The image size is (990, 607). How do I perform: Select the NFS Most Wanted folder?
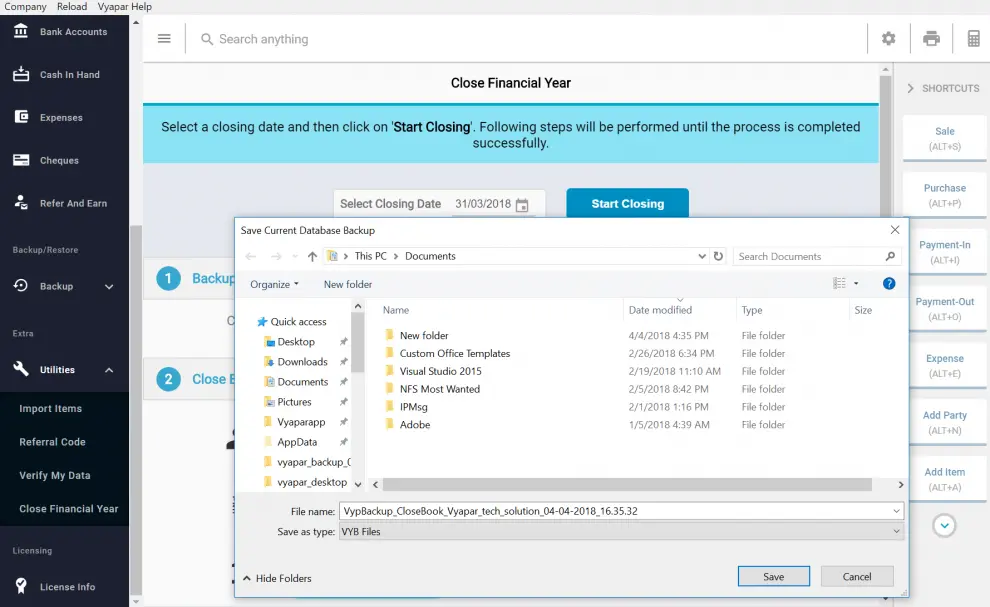point(439,389)
